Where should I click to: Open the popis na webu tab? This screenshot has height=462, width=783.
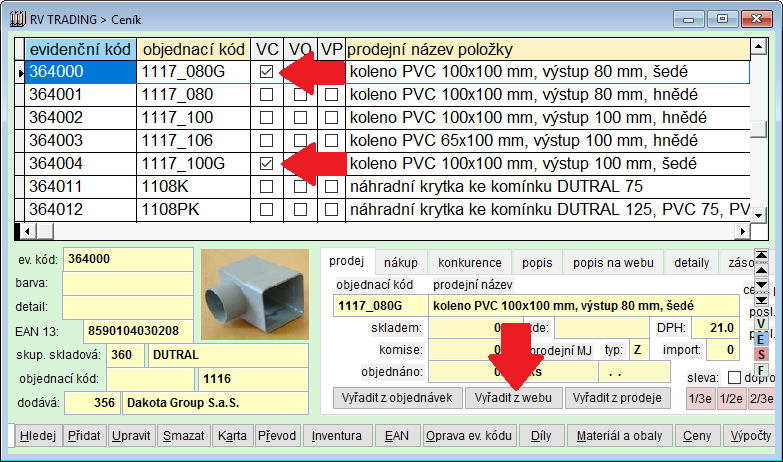613,262
